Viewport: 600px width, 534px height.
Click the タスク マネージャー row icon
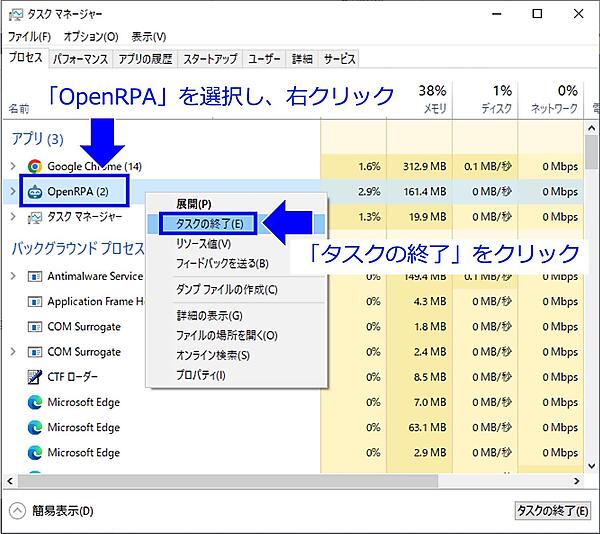click(x=35, y=217)
